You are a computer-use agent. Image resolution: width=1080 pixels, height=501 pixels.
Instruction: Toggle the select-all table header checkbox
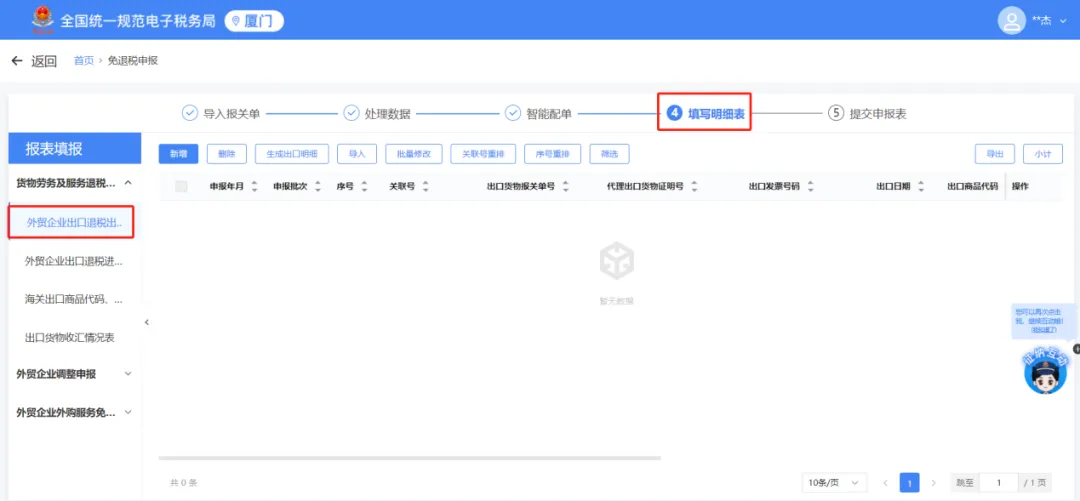181,186
